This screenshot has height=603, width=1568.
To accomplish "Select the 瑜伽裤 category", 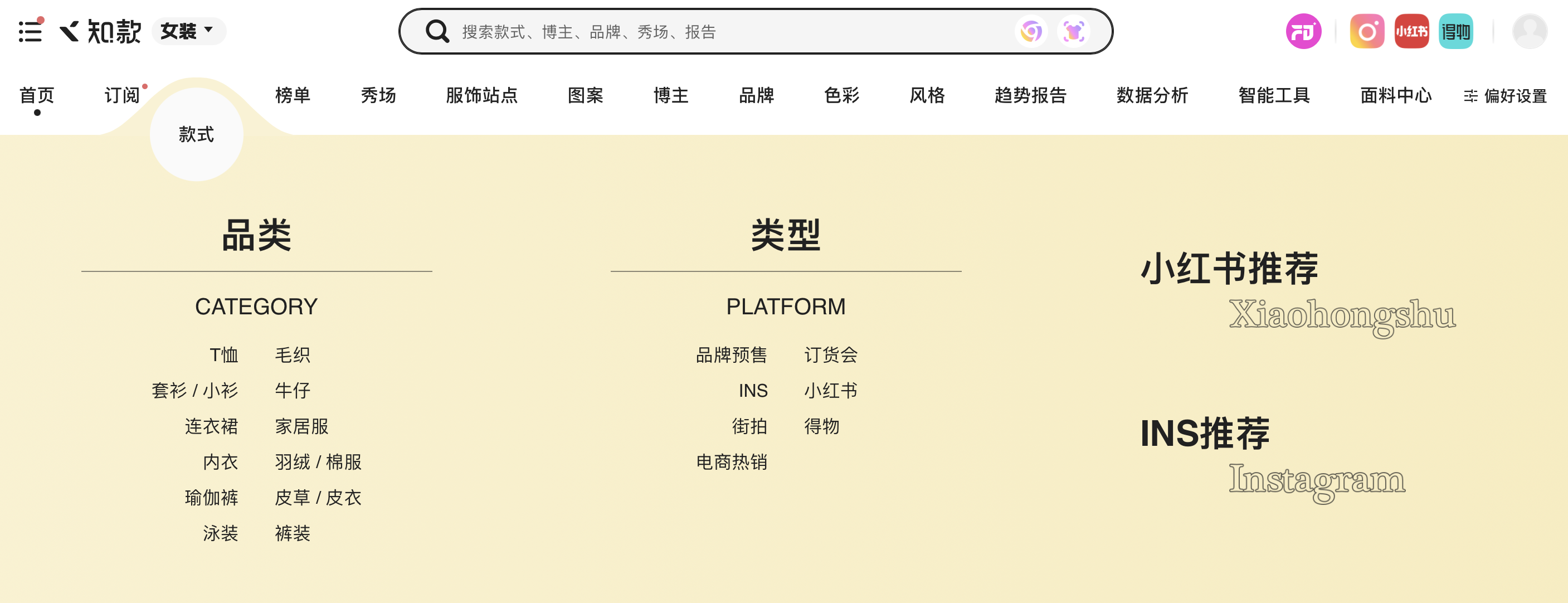I will [211, 498].
